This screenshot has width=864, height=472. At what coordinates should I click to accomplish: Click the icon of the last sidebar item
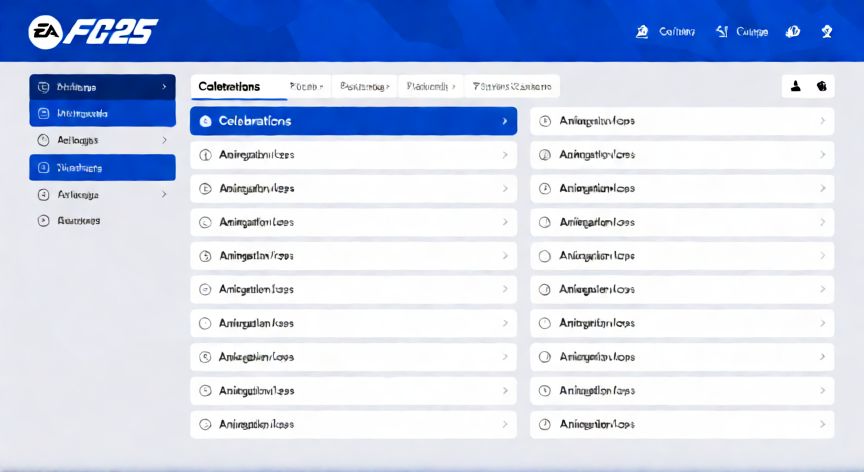pos(43,221)
